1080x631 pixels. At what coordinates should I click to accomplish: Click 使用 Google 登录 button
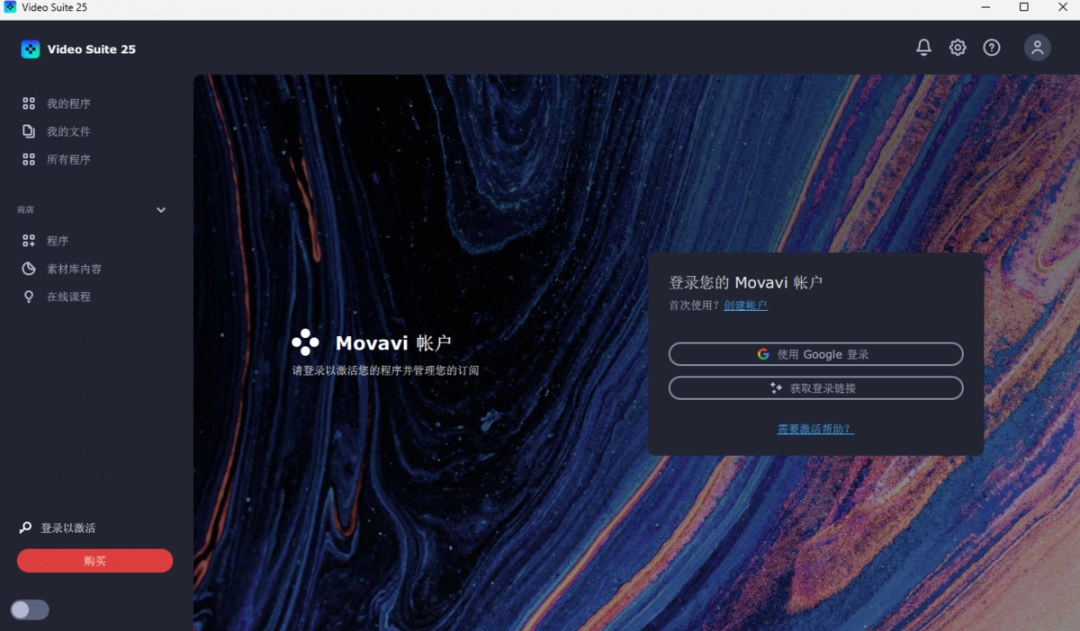tap(816, 354)
